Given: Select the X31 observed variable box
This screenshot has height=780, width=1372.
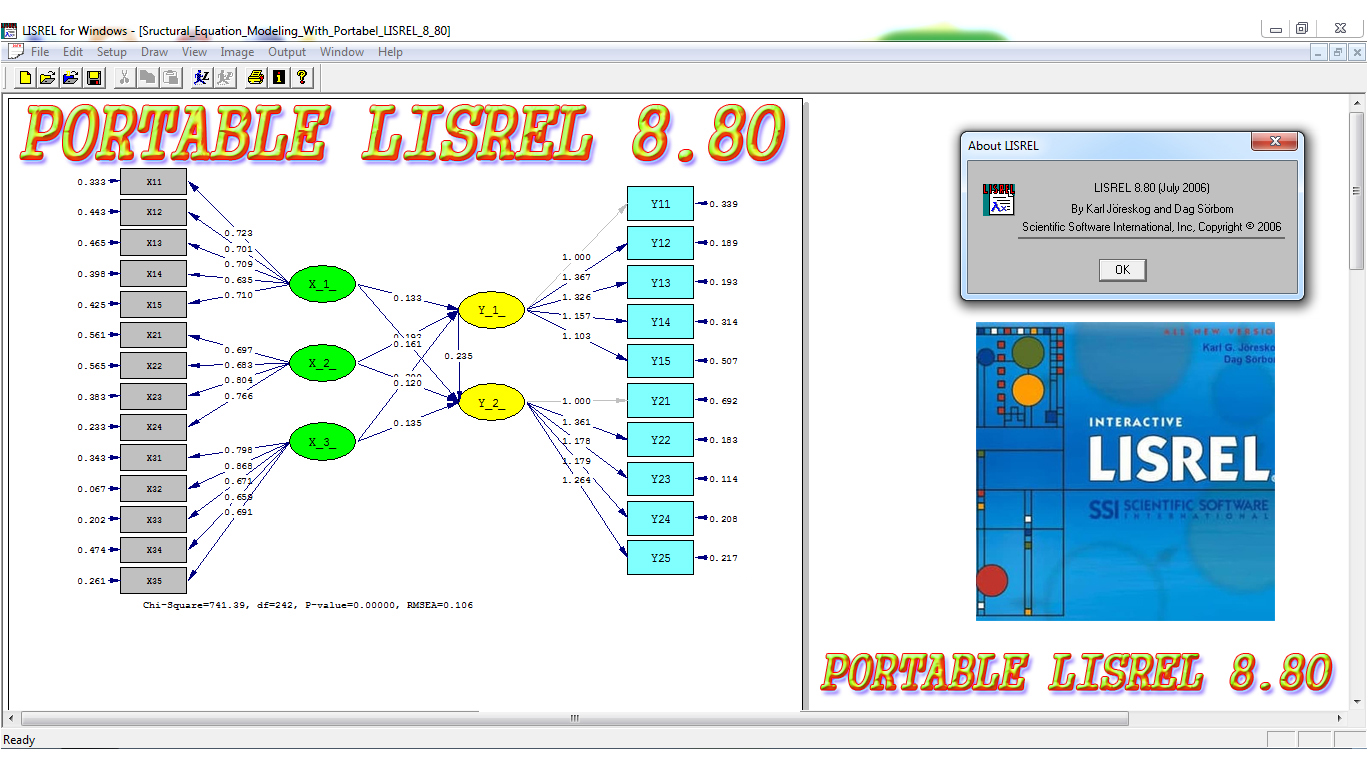Looking at the screenshot, I should 154,458.
